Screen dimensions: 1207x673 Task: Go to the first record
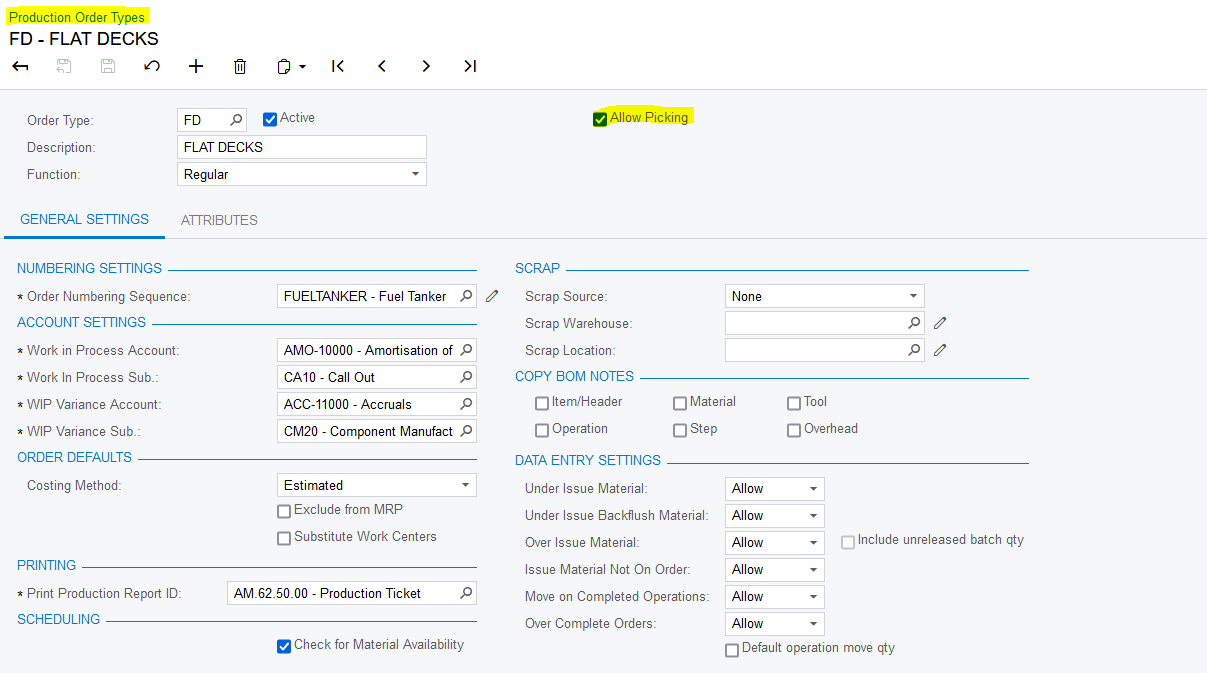click(338, 66)
